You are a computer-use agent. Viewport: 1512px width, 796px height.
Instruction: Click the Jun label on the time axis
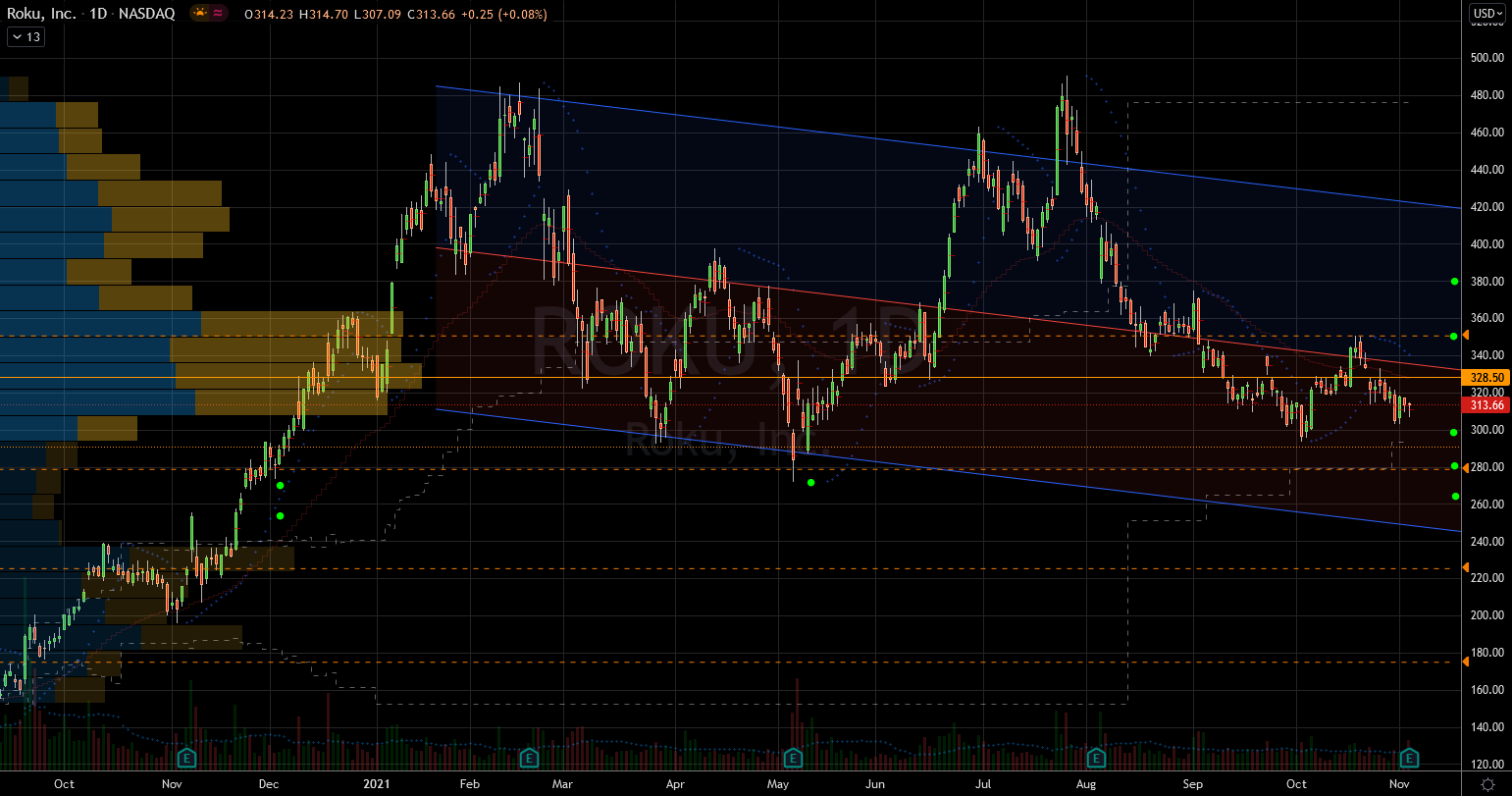point(876,784)
